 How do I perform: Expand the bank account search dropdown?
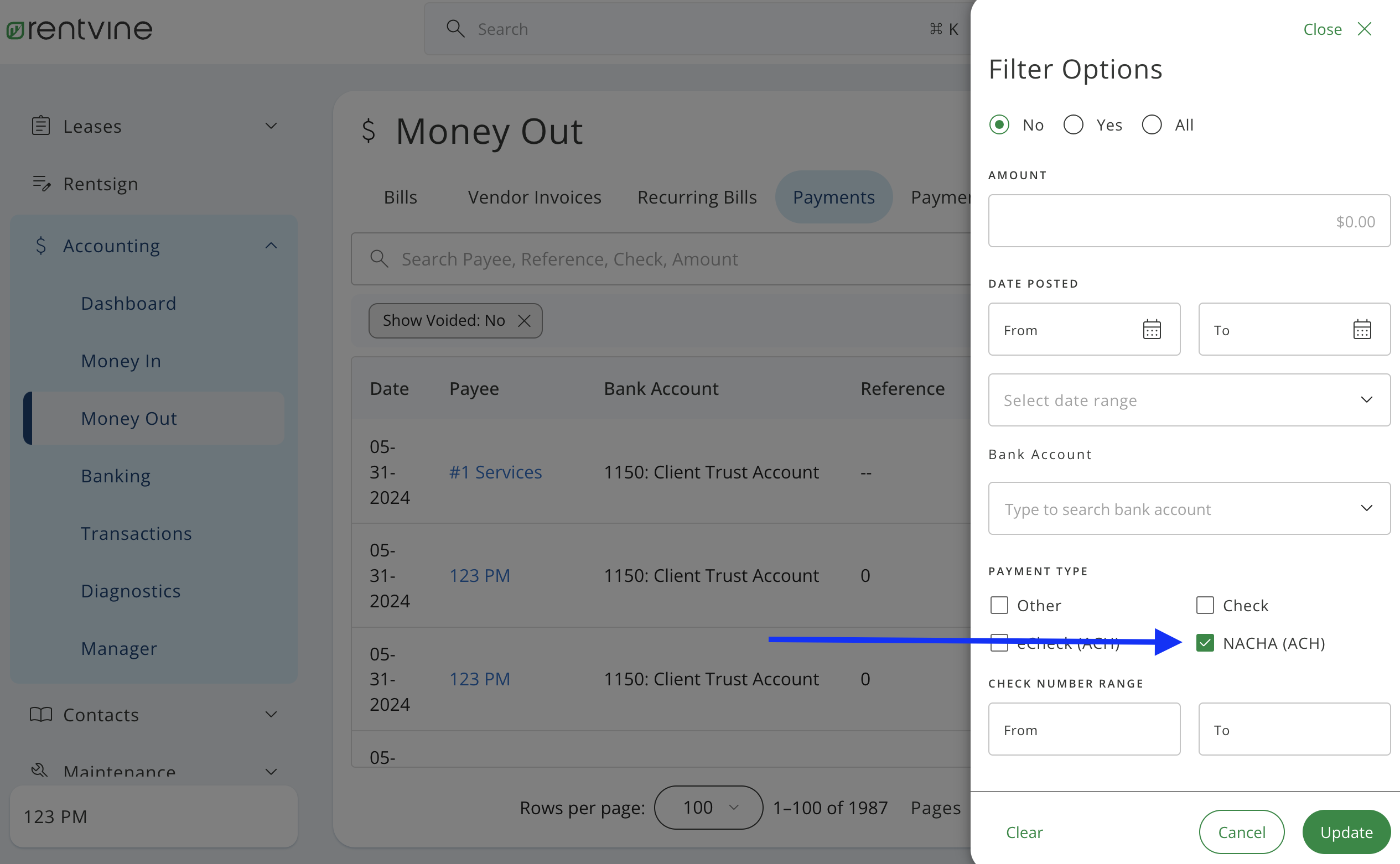tap(1367, 508)
